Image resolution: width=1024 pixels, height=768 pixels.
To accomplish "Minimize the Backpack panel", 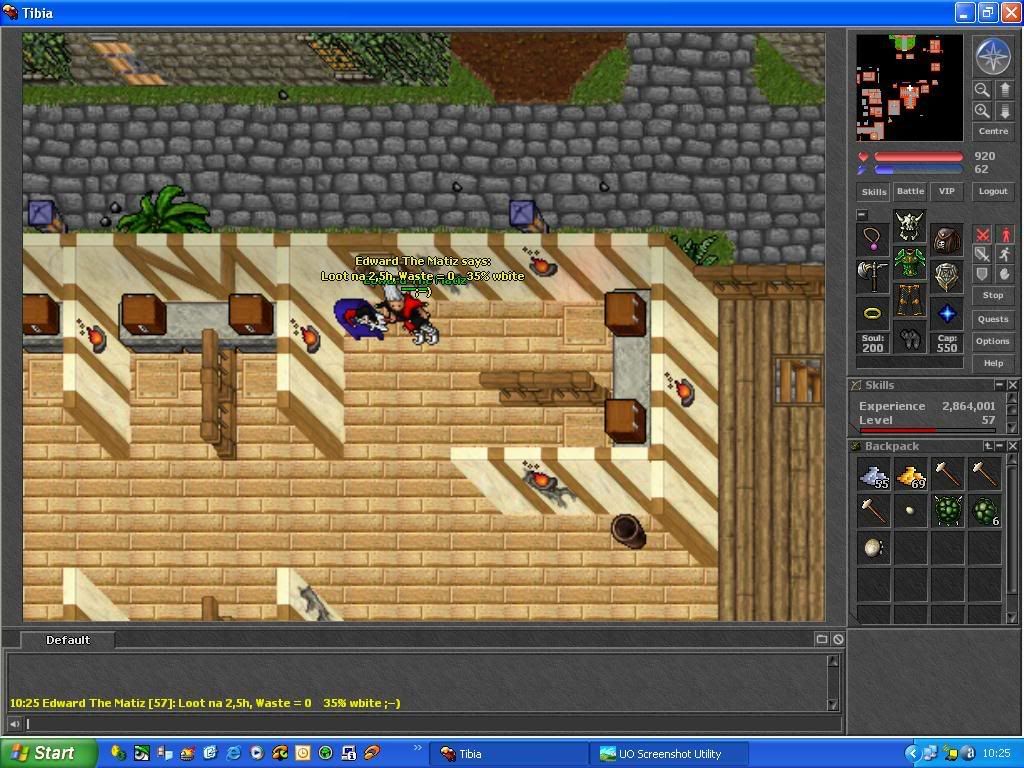I will pyautogui.click(x=999, y=445).
